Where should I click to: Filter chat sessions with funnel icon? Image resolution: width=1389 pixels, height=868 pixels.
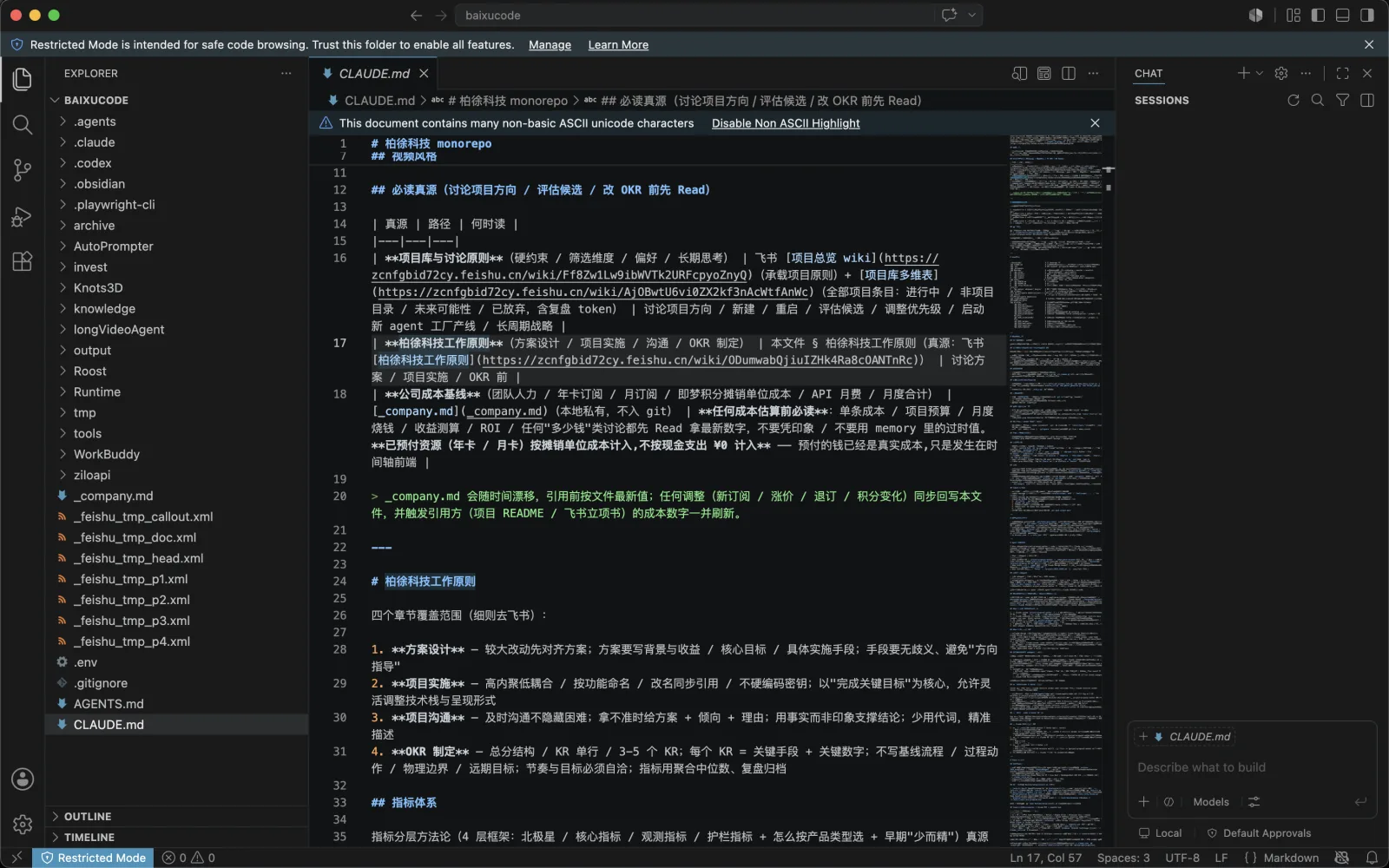[1342, 101]
